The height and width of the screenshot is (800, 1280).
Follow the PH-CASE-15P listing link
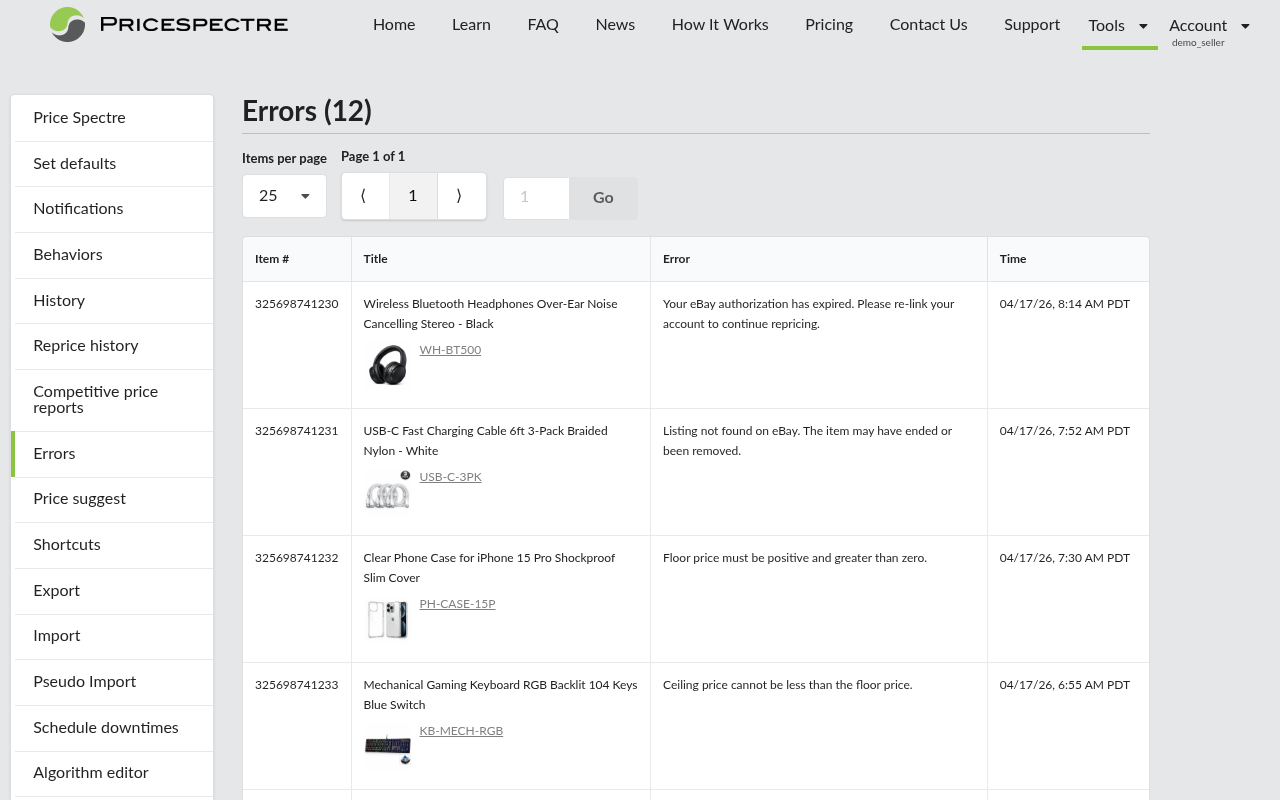tap(457, 604)
